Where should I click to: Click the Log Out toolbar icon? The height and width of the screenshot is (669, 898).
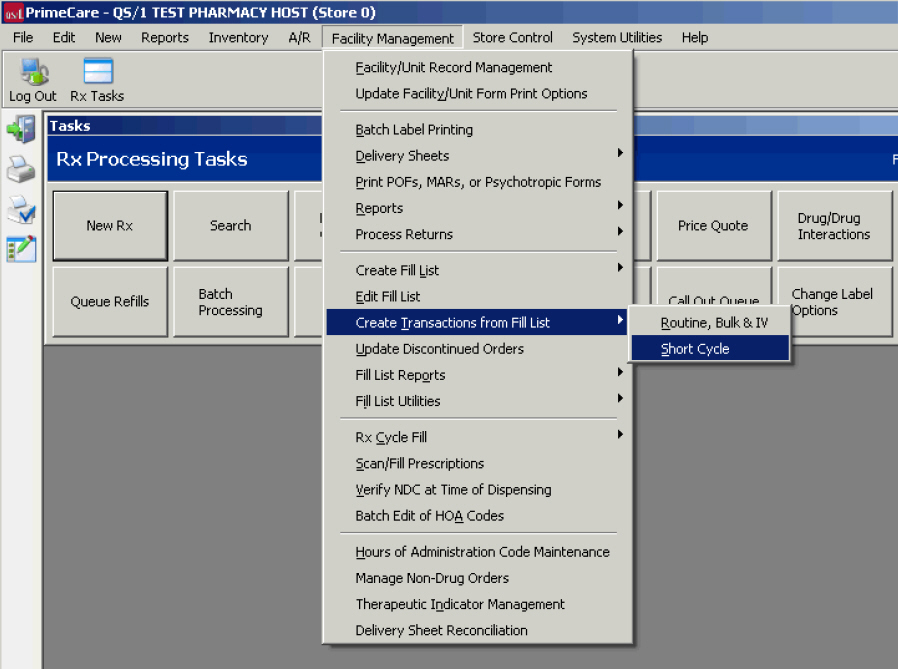pyautogui.click(x=33, y=79)
